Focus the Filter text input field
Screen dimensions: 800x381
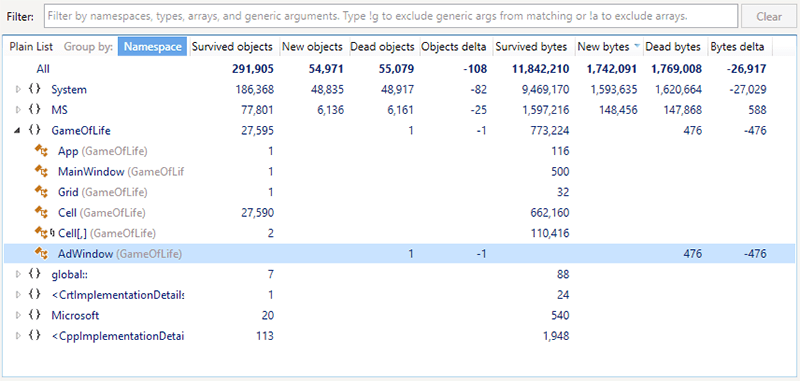[x=391, y=16]
